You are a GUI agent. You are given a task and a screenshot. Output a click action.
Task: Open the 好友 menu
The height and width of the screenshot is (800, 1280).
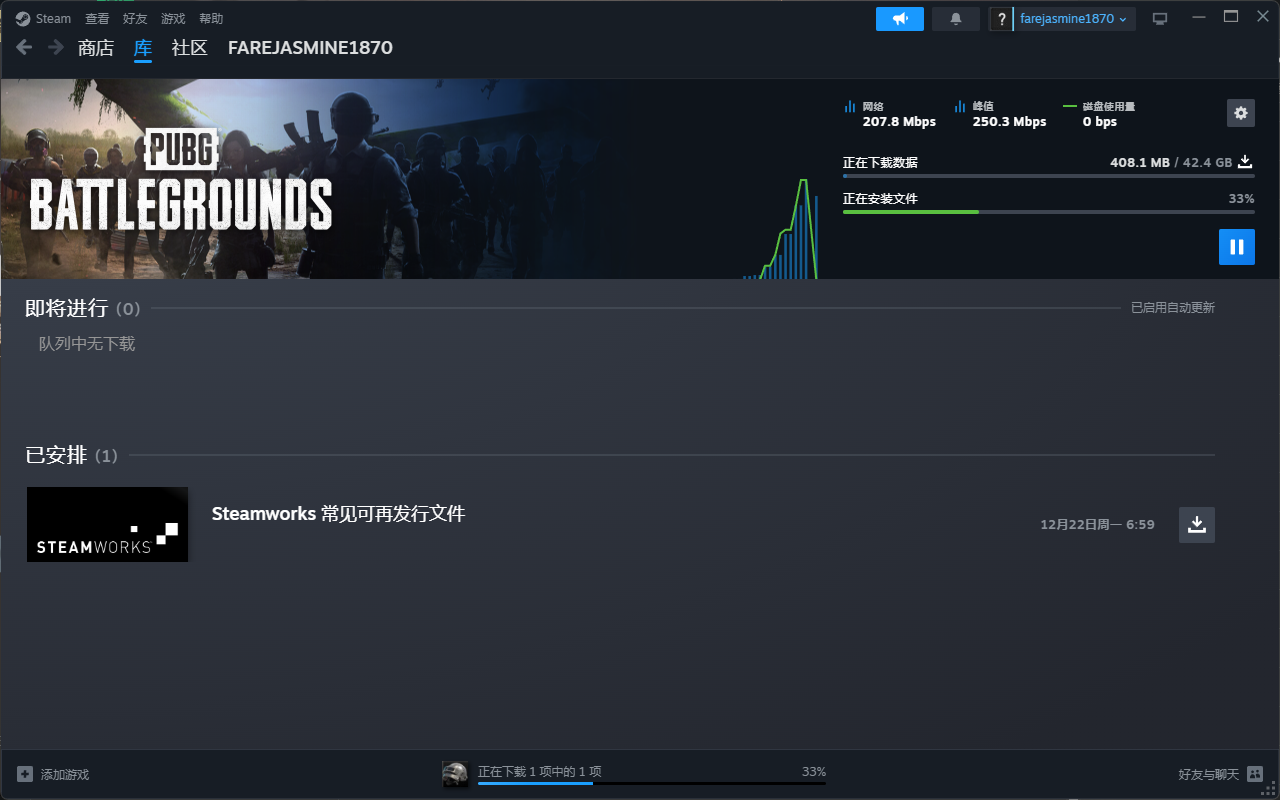coord(135,19)
